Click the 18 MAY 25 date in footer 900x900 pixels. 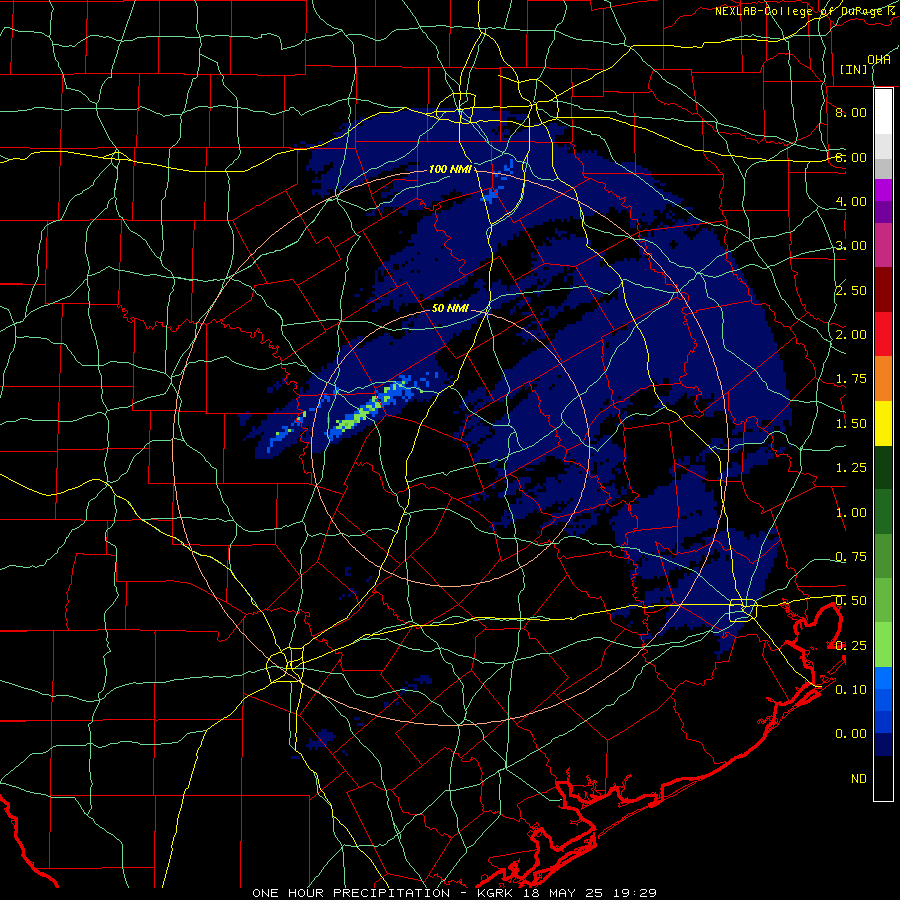click(565, 893)
